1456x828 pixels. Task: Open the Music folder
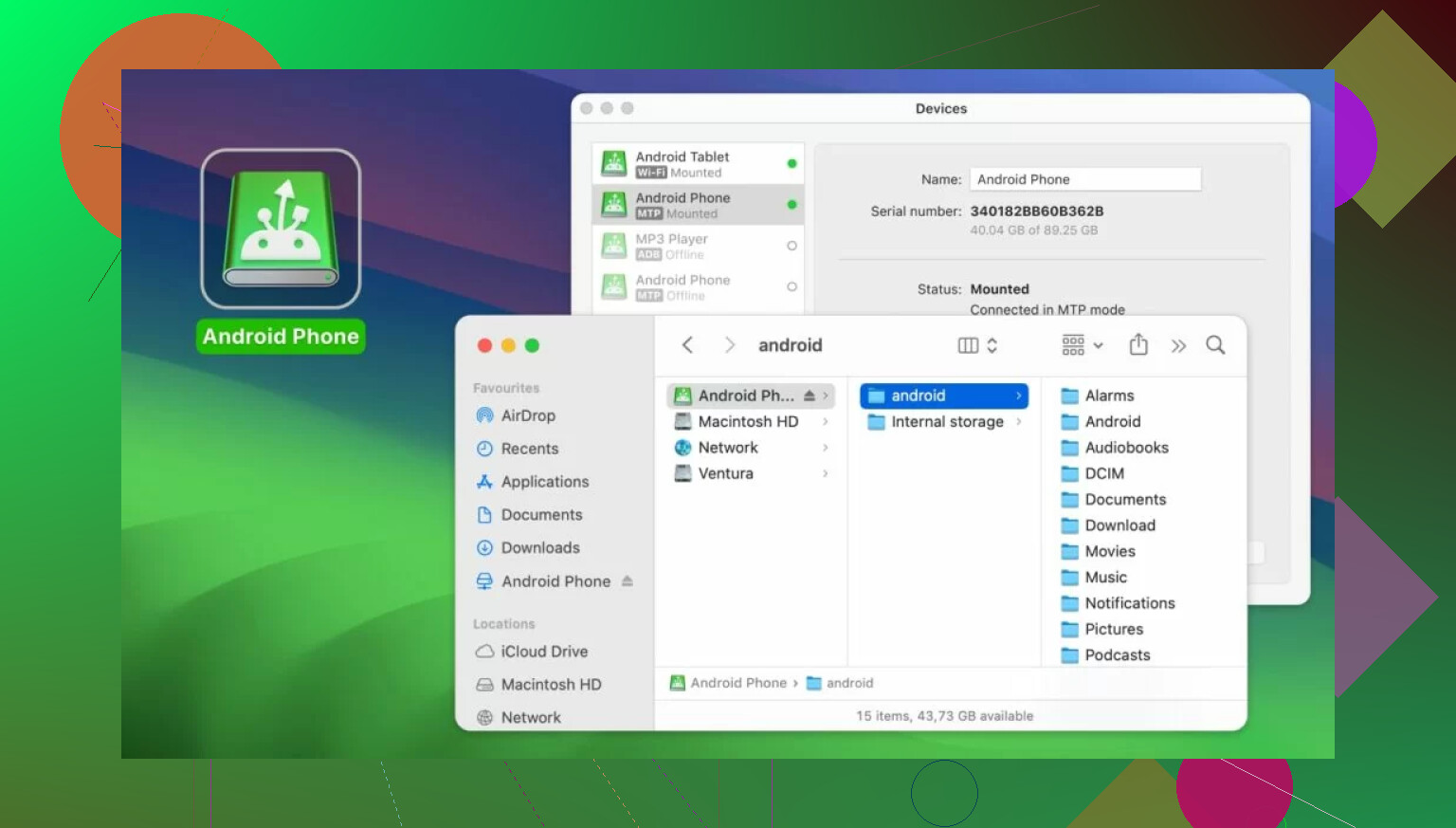[1094, 577]
